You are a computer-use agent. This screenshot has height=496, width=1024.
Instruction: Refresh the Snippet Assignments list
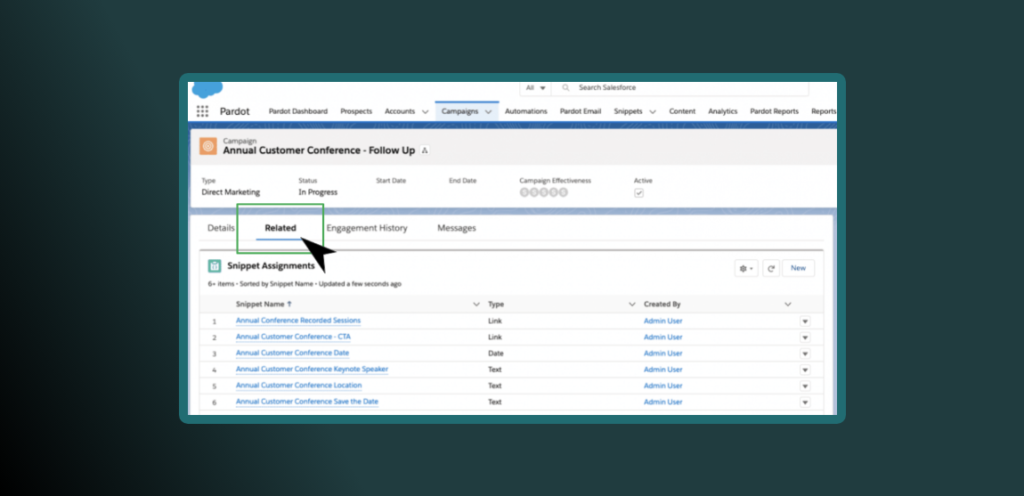coord(771,268)
